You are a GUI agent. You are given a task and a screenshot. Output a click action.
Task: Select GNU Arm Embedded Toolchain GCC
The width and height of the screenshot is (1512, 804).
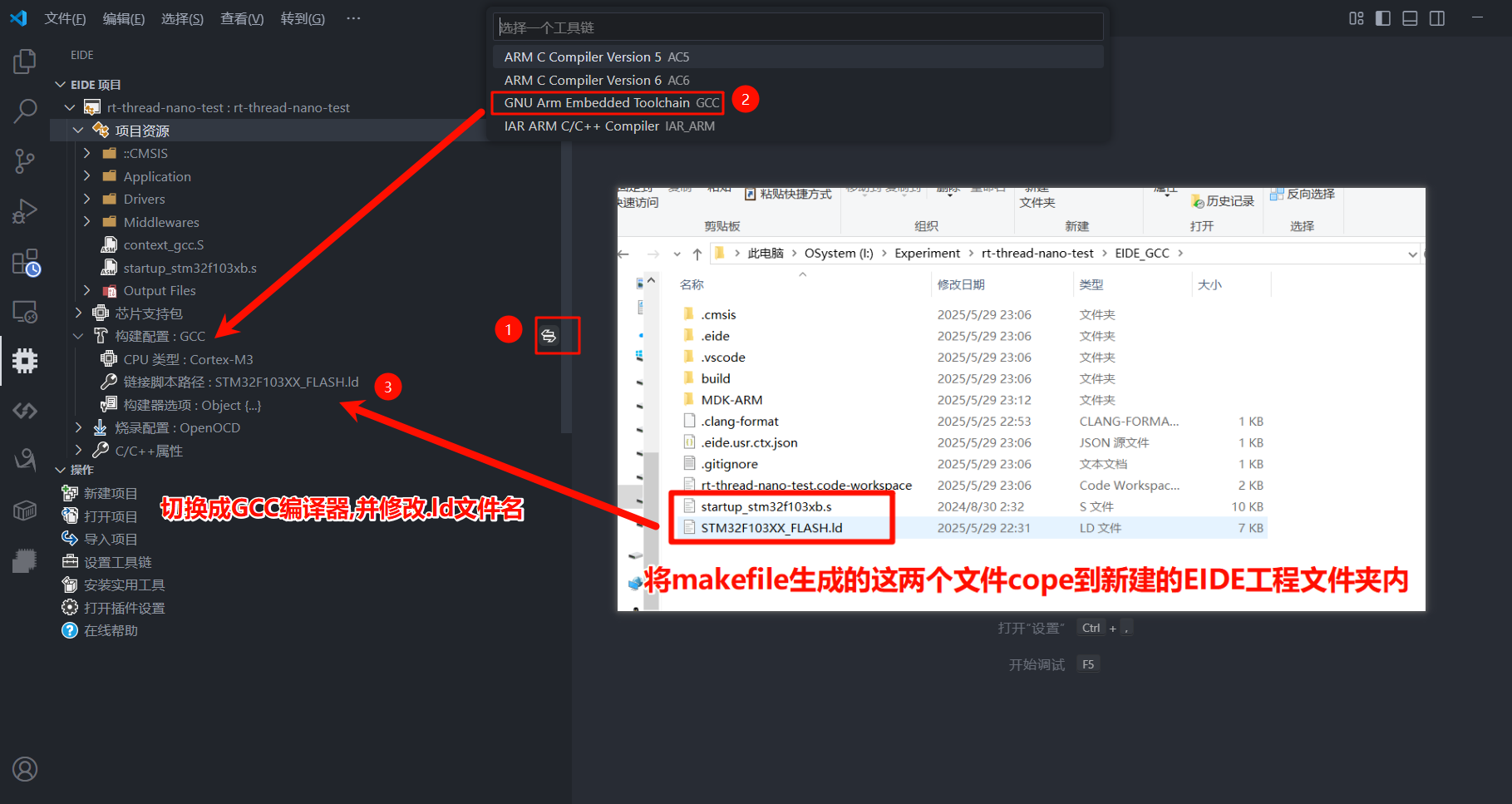[798, 103]
